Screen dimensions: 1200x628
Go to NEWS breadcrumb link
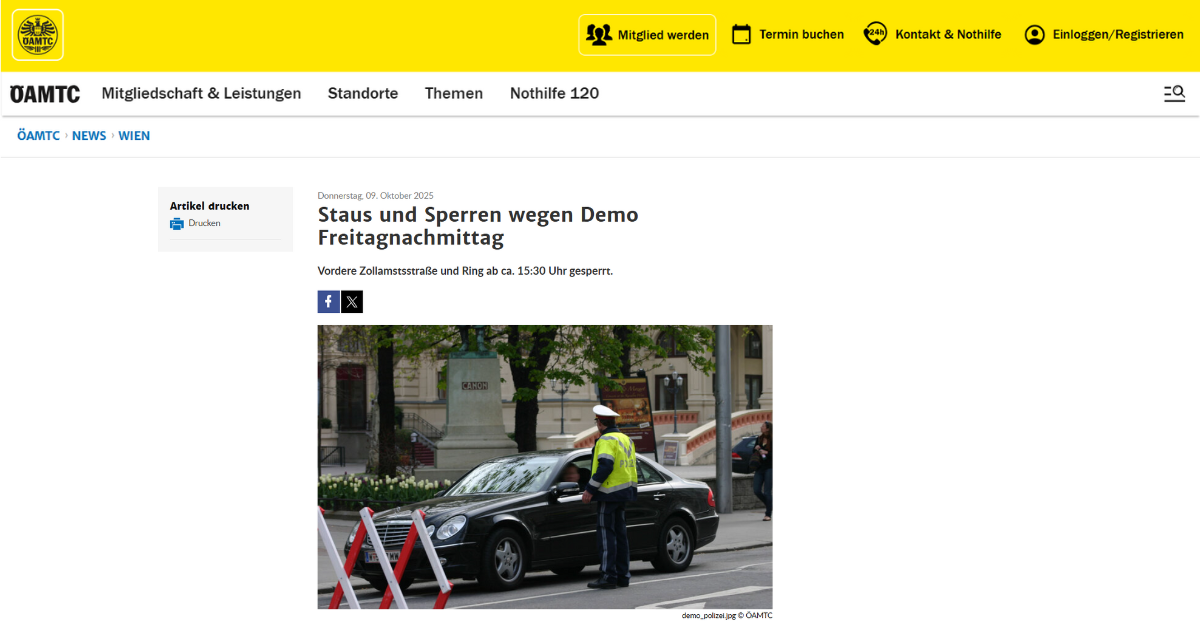pos(89,136)
